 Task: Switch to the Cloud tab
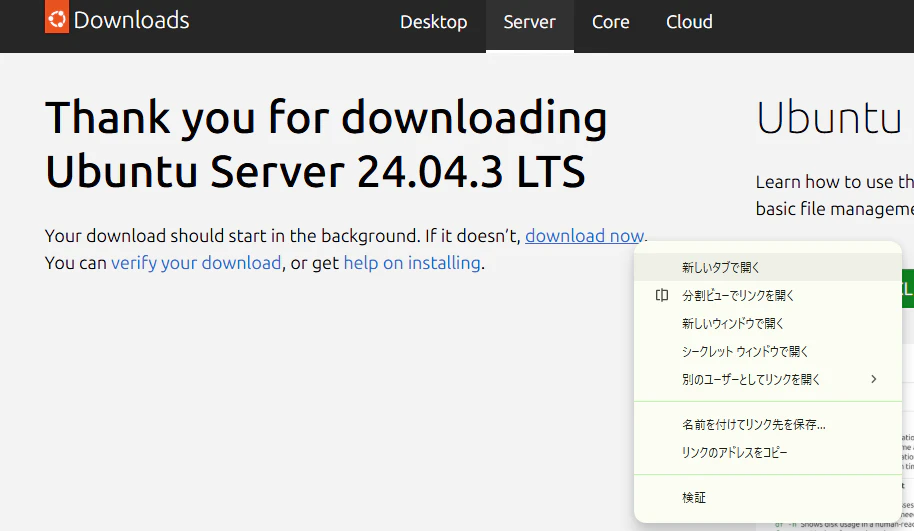[689, 22]
